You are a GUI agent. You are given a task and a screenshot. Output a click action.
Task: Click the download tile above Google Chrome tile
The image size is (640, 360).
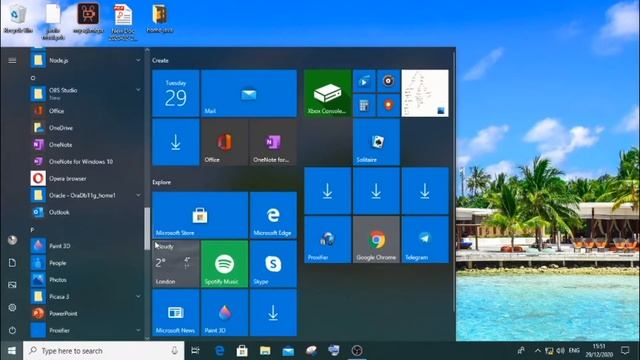coord(376,191)
